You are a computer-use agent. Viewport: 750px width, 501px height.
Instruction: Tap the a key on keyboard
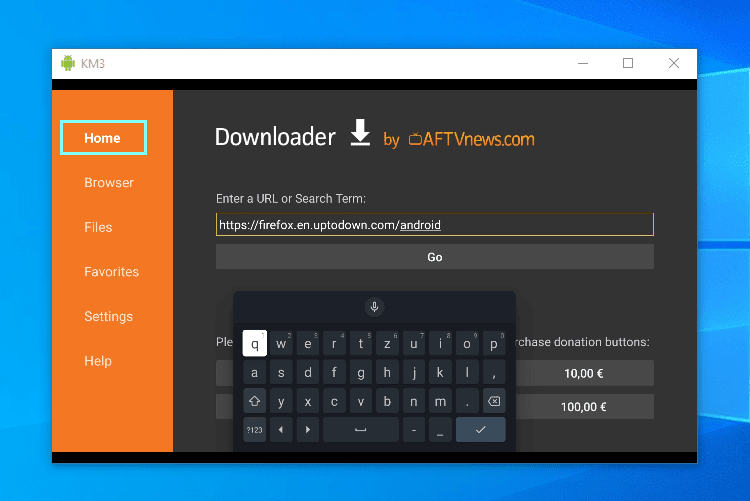(x=254, y=372)
